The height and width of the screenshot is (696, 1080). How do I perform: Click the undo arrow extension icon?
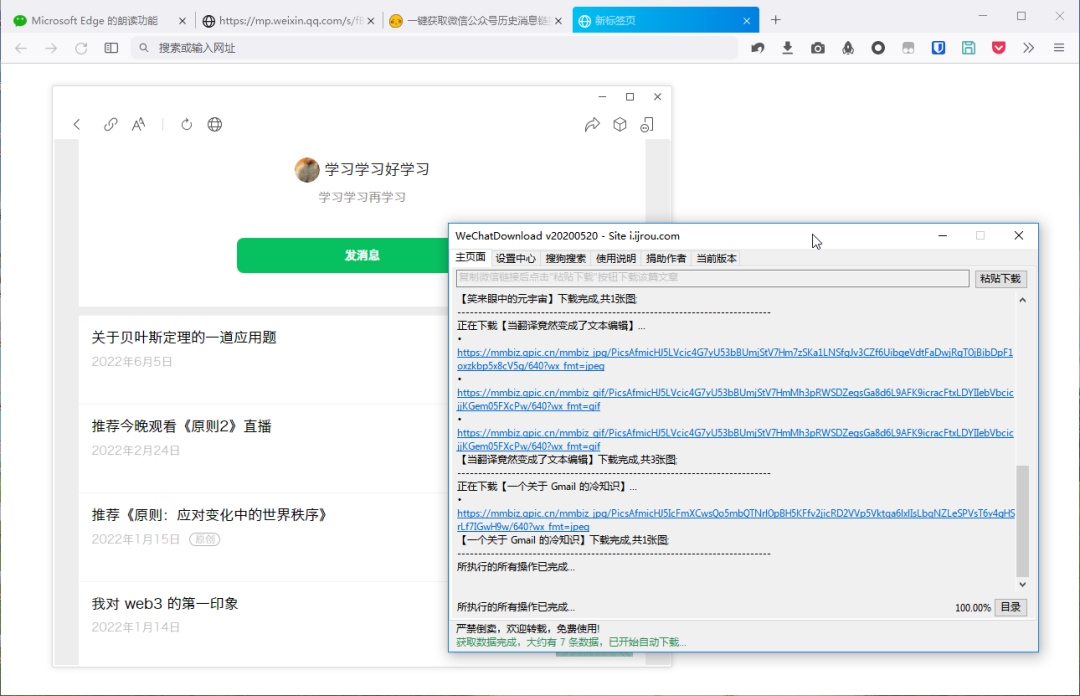[x=758, y=48]
